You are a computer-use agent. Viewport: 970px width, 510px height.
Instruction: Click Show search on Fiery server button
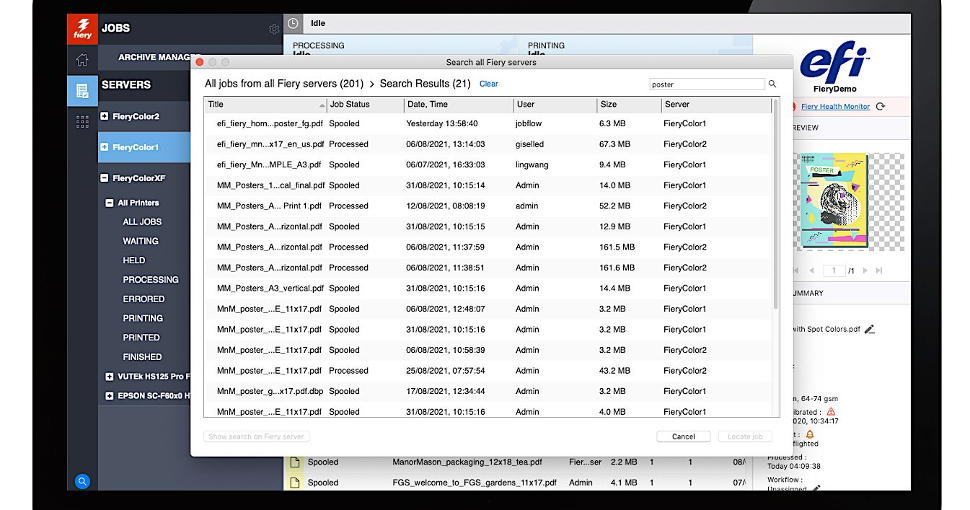point(256,436)
